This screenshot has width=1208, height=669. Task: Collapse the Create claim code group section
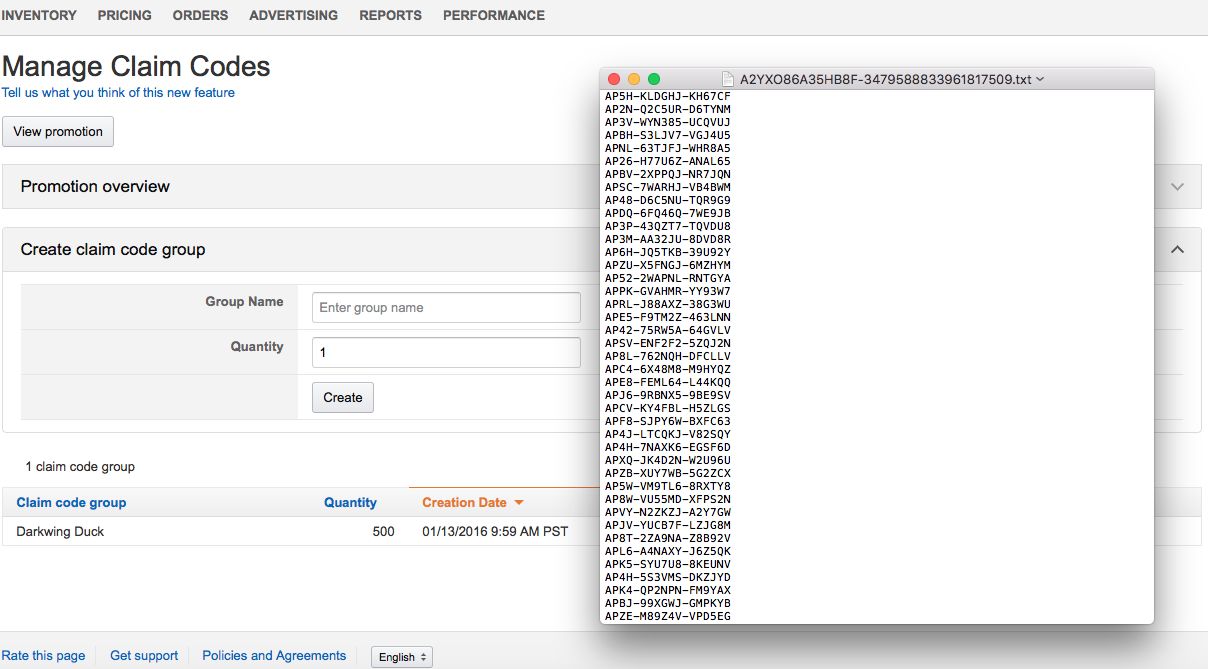1177,250
